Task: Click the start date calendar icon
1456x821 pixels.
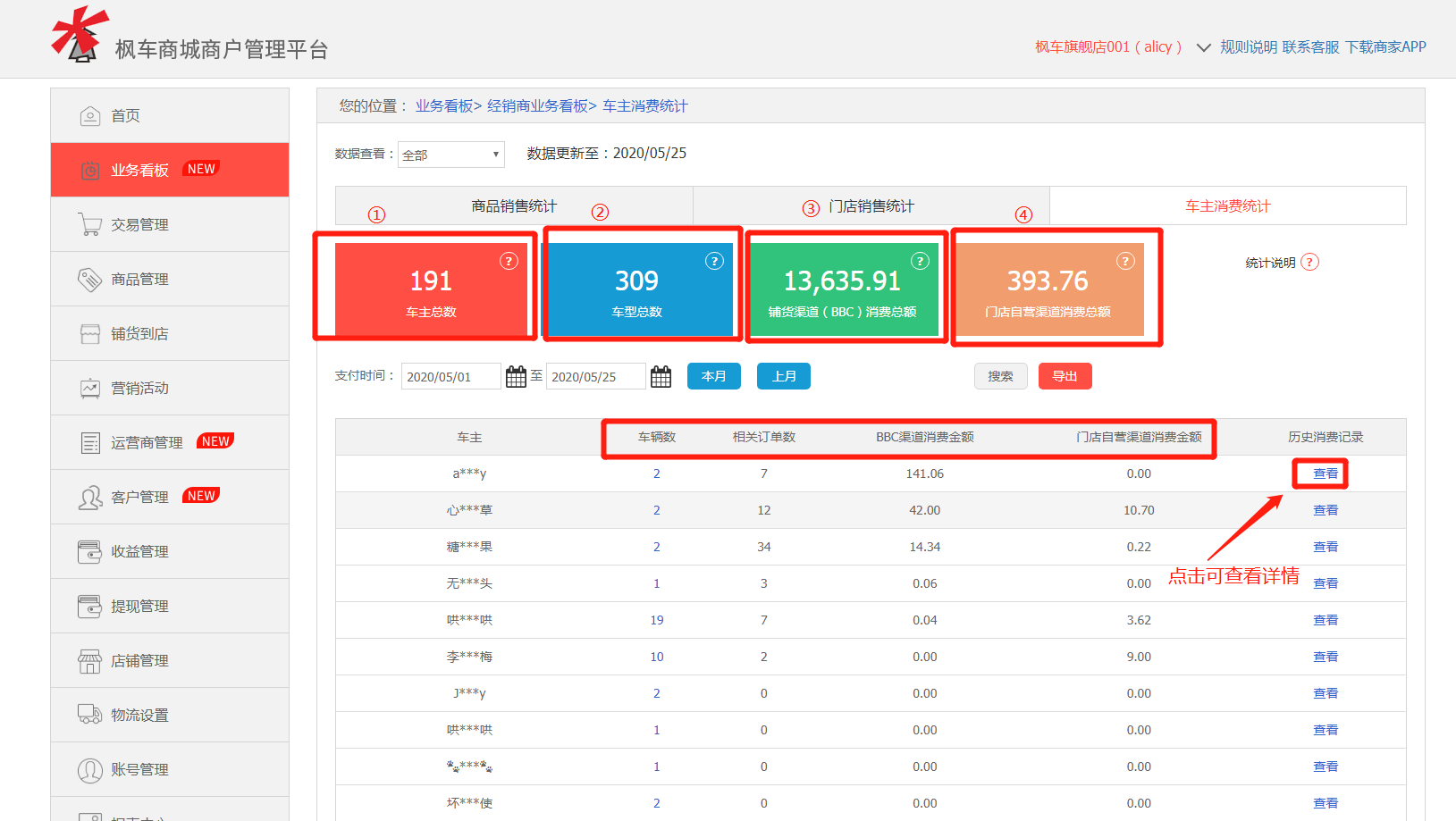Action: pos(516,377)
